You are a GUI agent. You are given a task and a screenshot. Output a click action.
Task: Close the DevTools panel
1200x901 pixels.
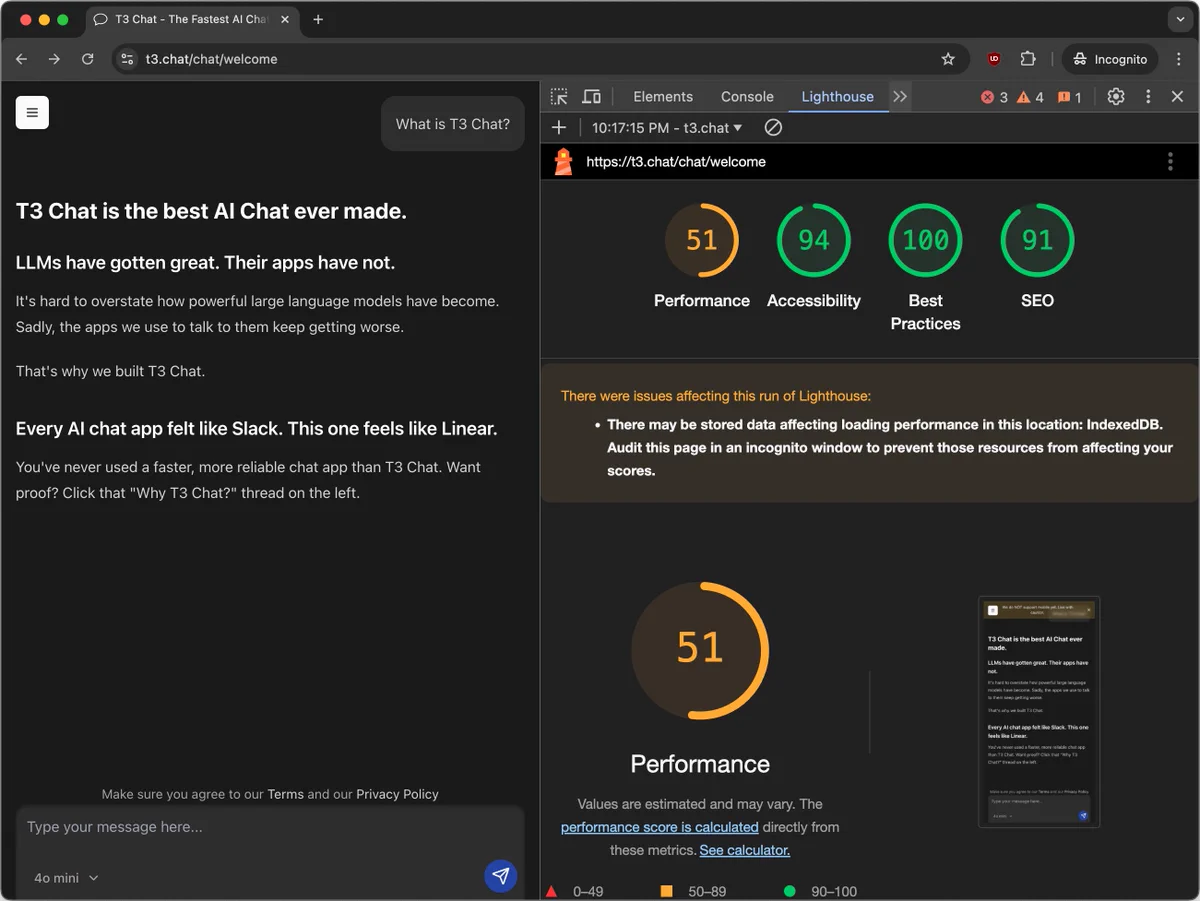(1177, 97)
